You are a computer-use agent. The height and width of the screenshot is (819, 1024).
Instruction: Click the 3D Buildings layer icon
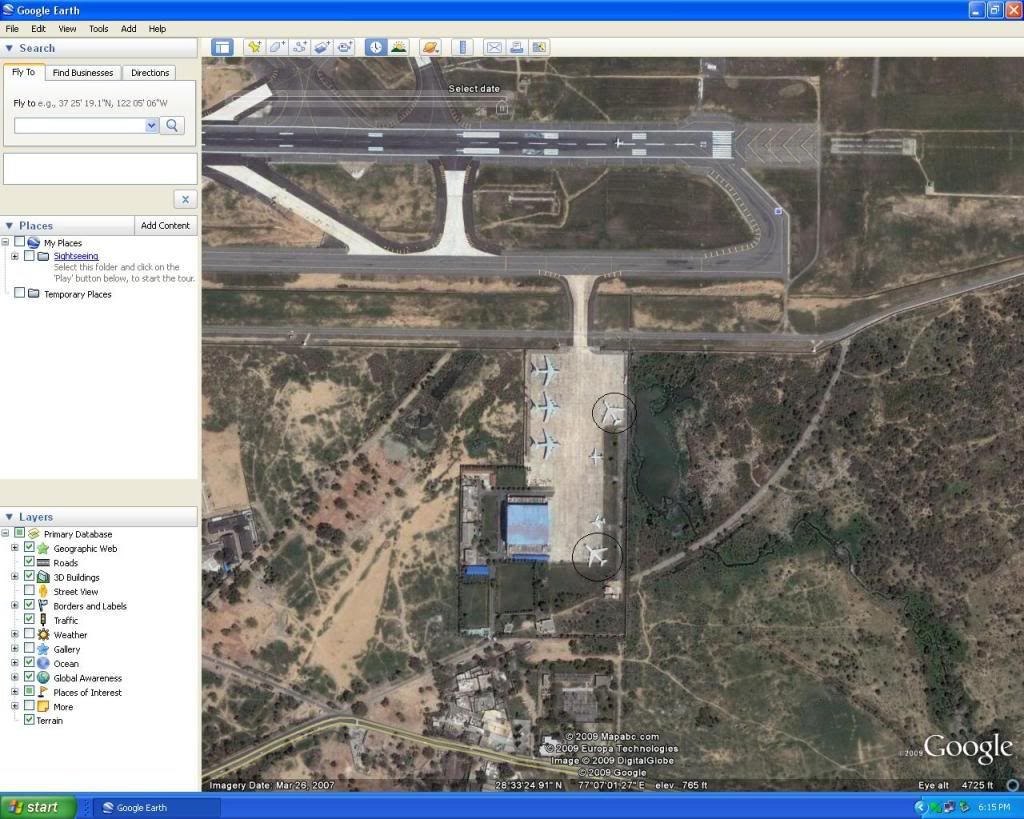pos(43,577)
